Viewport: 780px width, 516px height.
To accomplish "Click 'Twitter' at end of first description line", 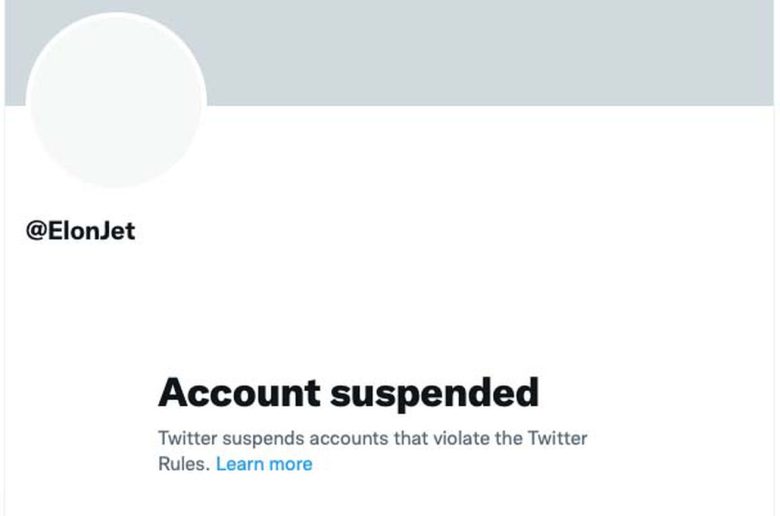I will (558, 438).
